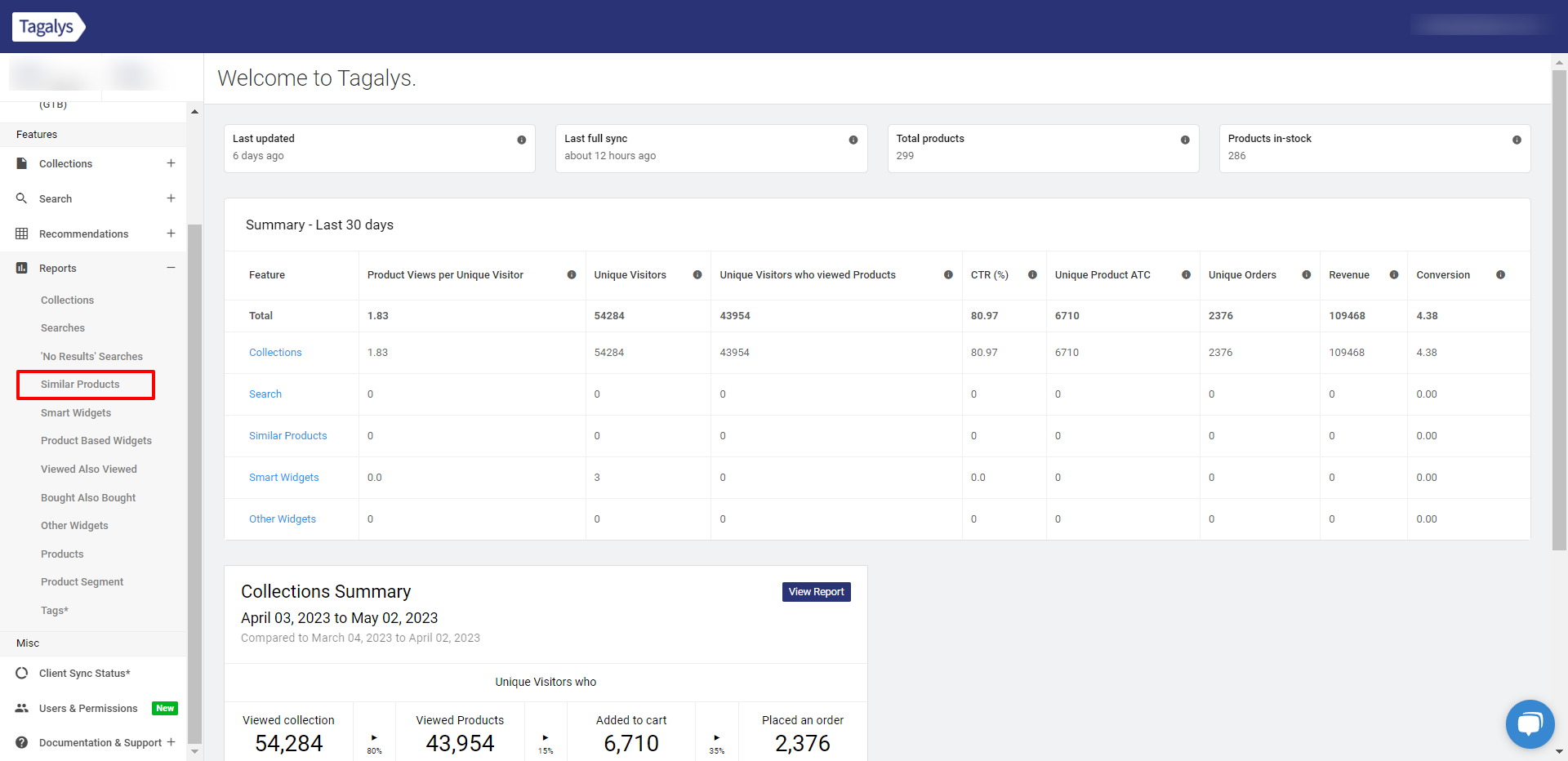Click info icon next to Unique Visitors column
The width and height of the screenshot is (1568, 761).
click(697, 274)
